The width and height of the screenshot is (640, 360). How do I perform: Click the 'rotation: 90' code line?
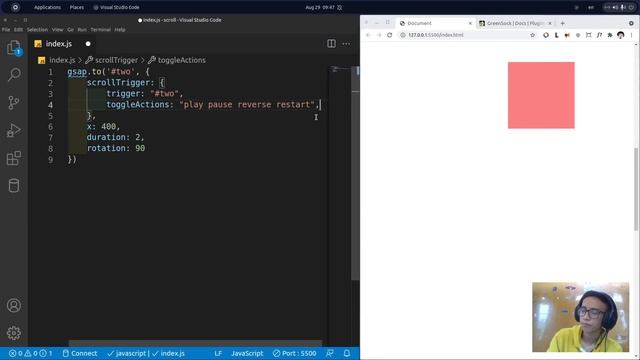(x=116, y=148)
